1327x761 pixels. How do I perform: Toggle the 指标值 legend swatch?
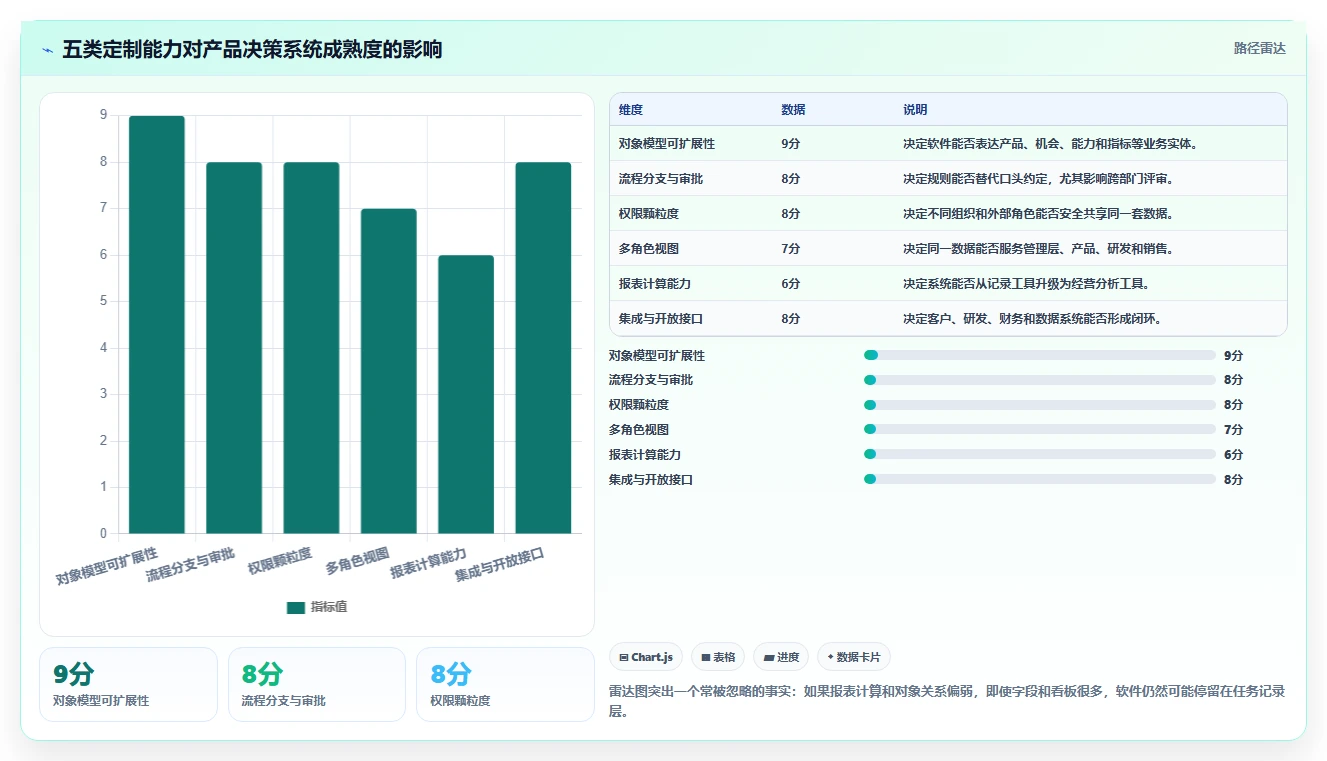[x=295, y=607]
